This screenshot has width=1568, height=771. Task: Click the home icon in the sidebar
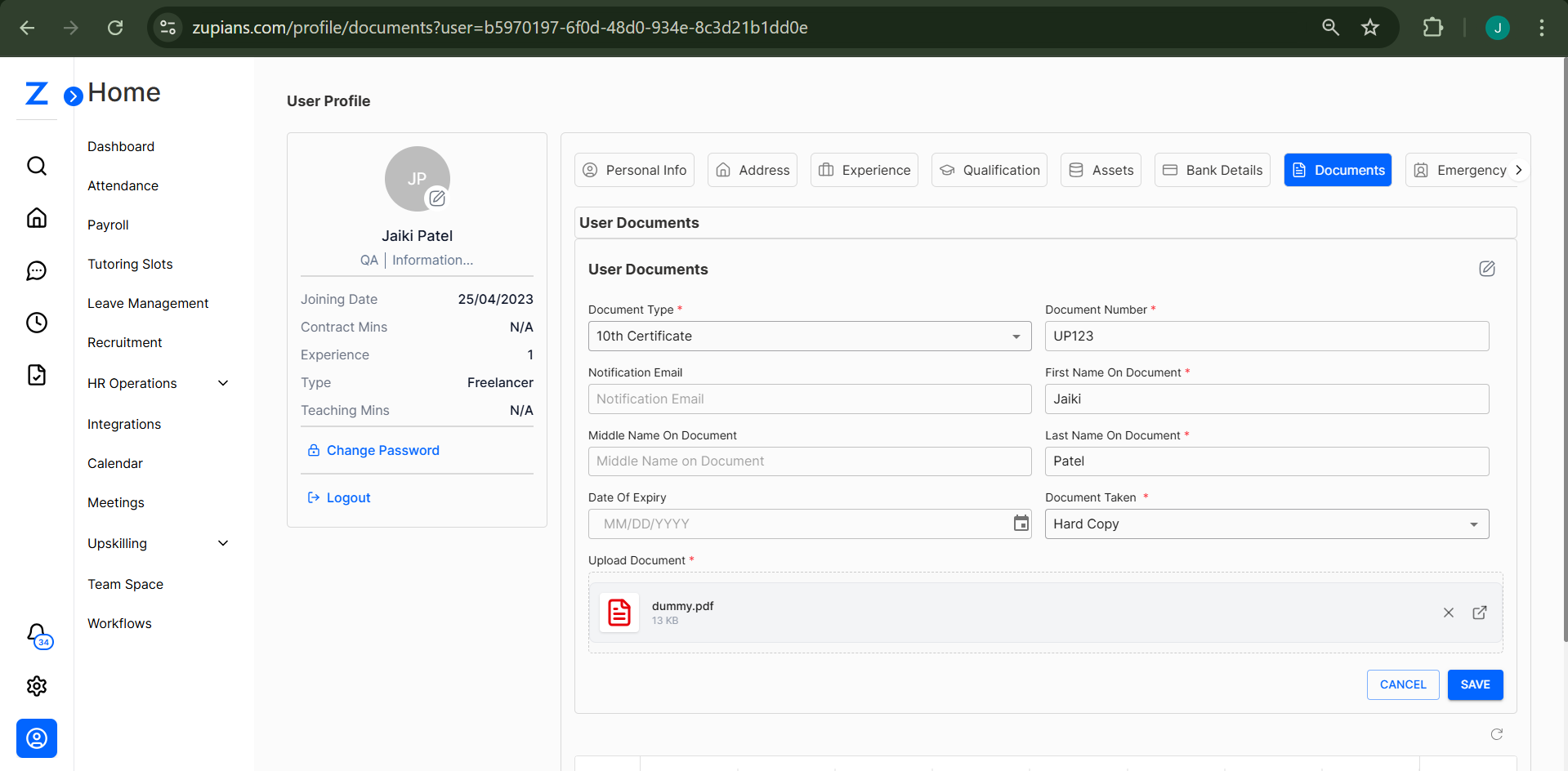pyautogui.click(x=37, y=218)
